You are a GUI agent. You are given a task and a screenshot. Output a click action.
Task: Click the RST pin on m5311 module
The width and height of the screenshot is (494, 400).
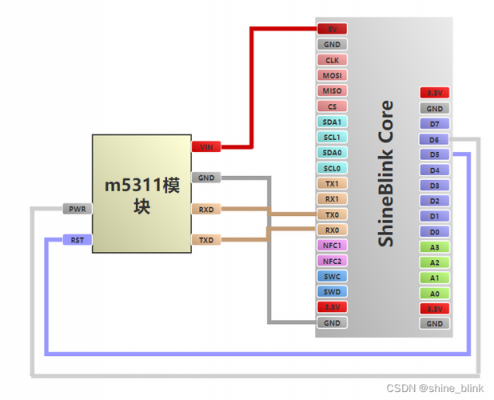77,240
